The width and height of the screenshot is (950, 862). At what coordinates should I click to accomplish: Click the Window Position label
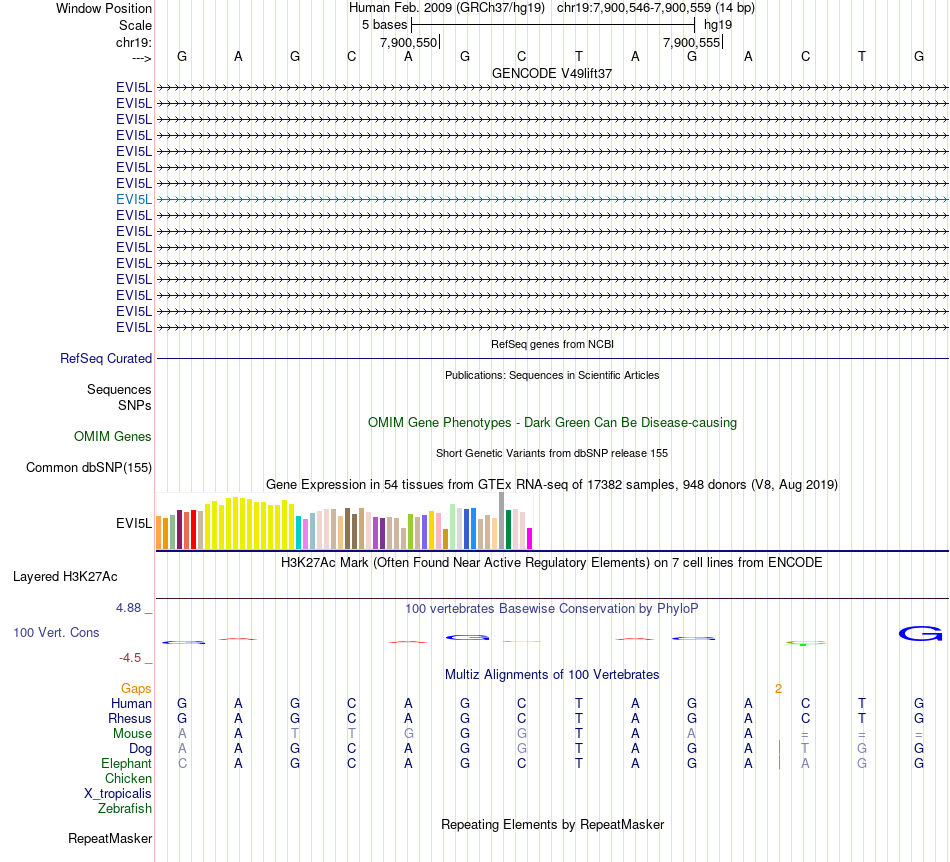coord(104,8)
